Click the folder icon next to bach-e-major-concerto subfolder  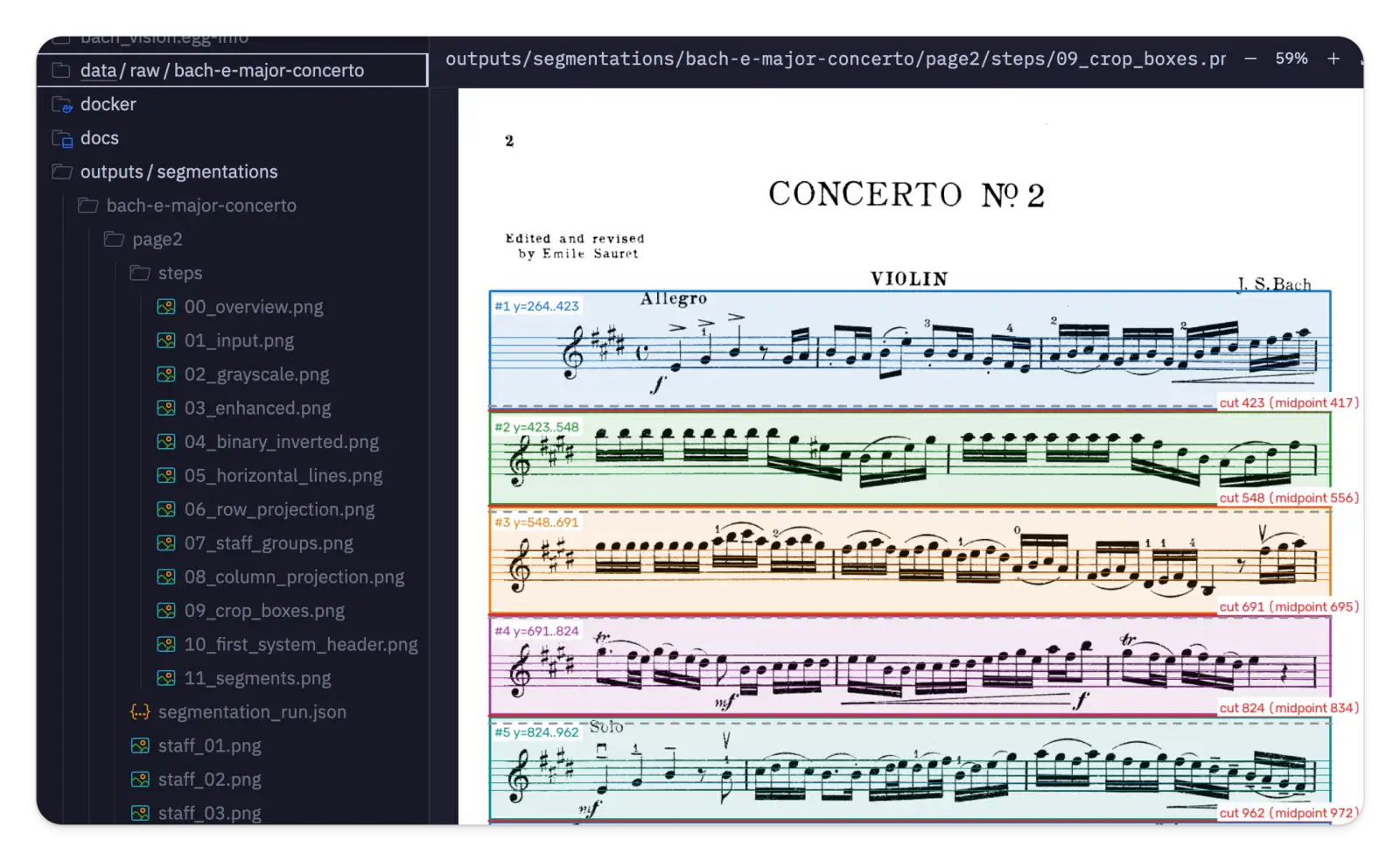(x=88, y=206)
